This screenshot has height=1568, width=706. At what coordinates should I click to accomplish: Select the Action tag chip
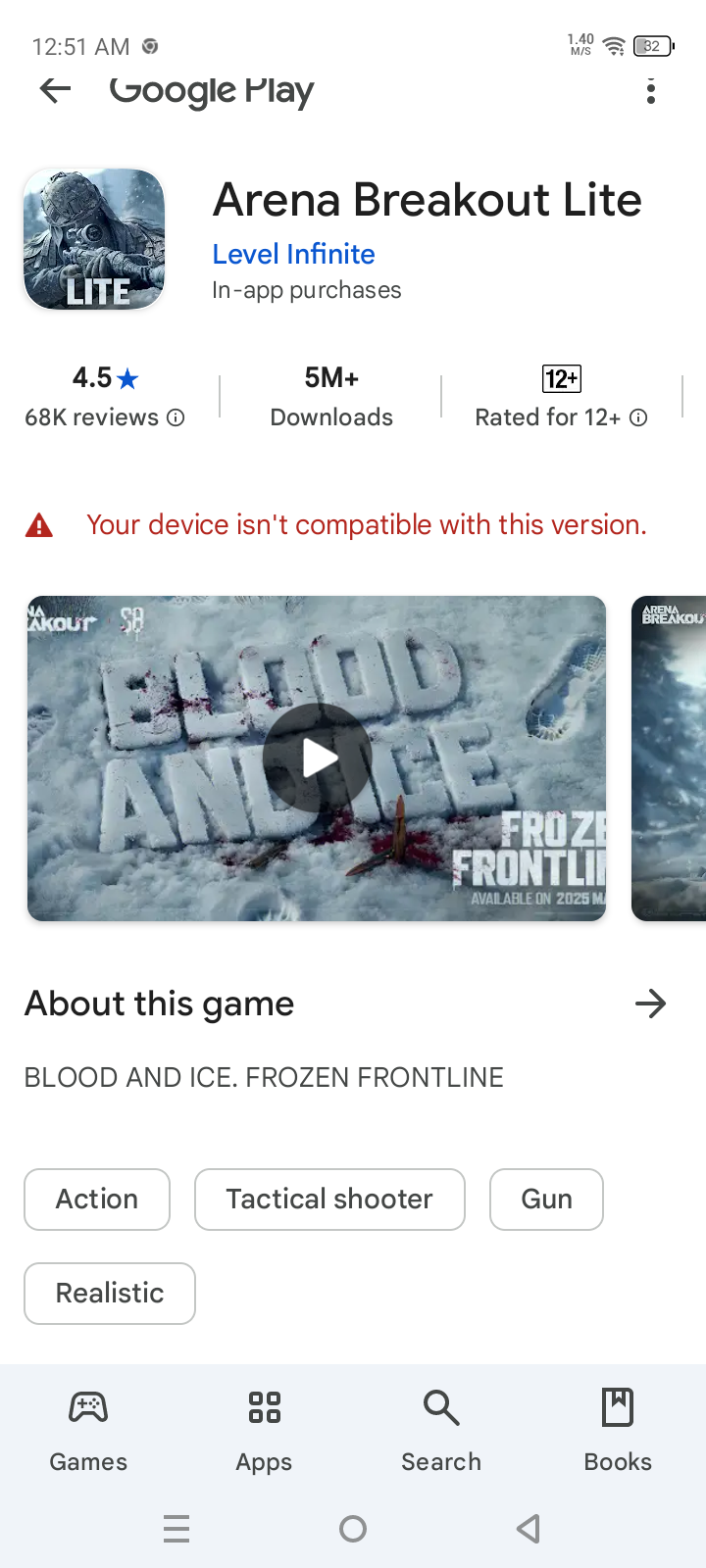pyautogui.click(x=97, y=1200)
